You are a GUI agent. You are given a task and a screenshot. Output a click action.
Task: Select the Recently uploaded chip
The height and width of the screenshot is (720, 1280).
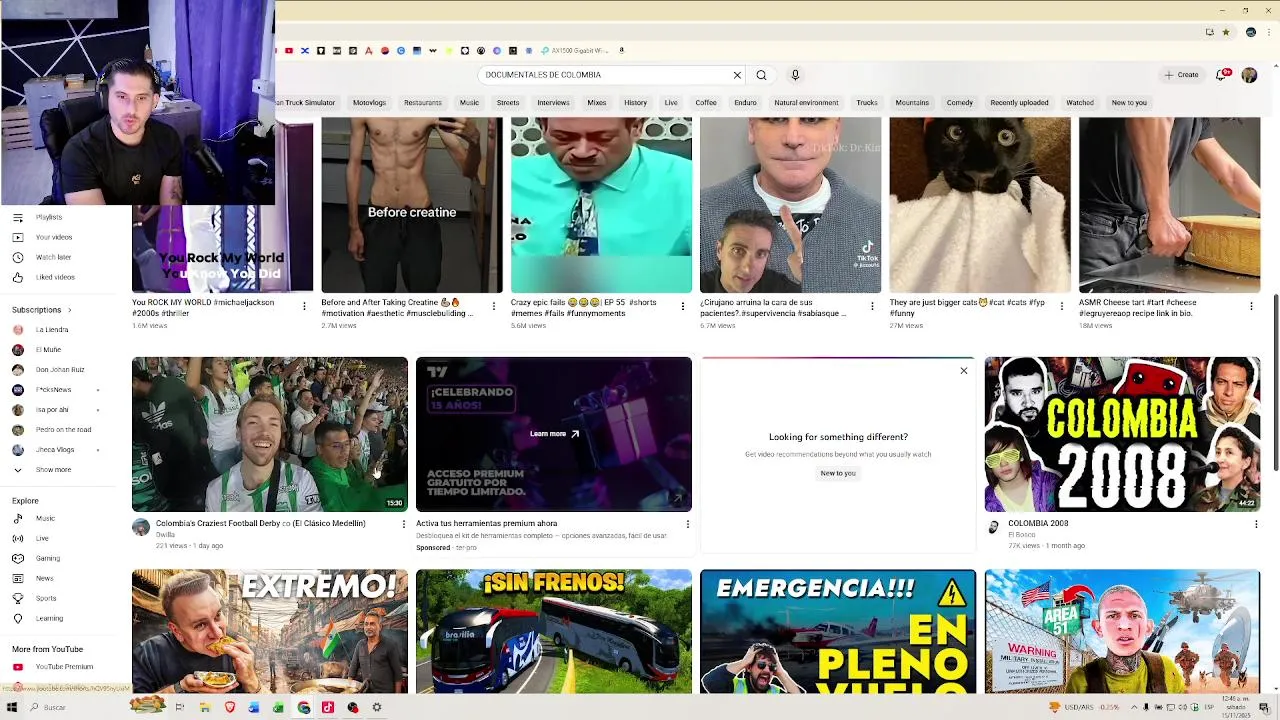1019,102
